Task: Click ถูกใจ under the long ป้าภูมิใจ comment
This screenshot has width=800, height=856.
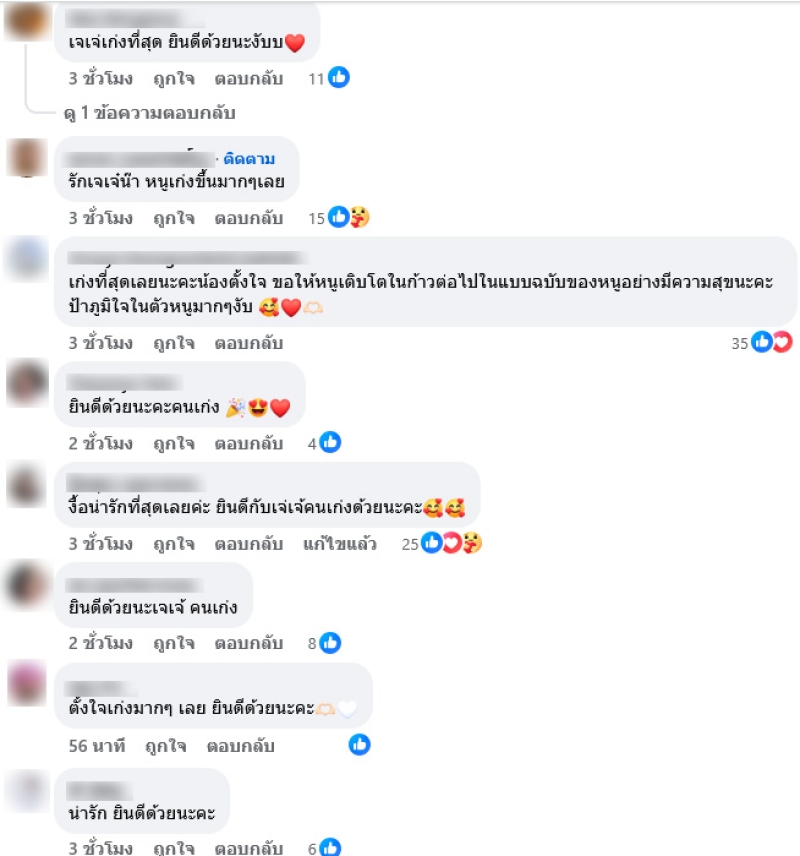Action: click(174, 343)
